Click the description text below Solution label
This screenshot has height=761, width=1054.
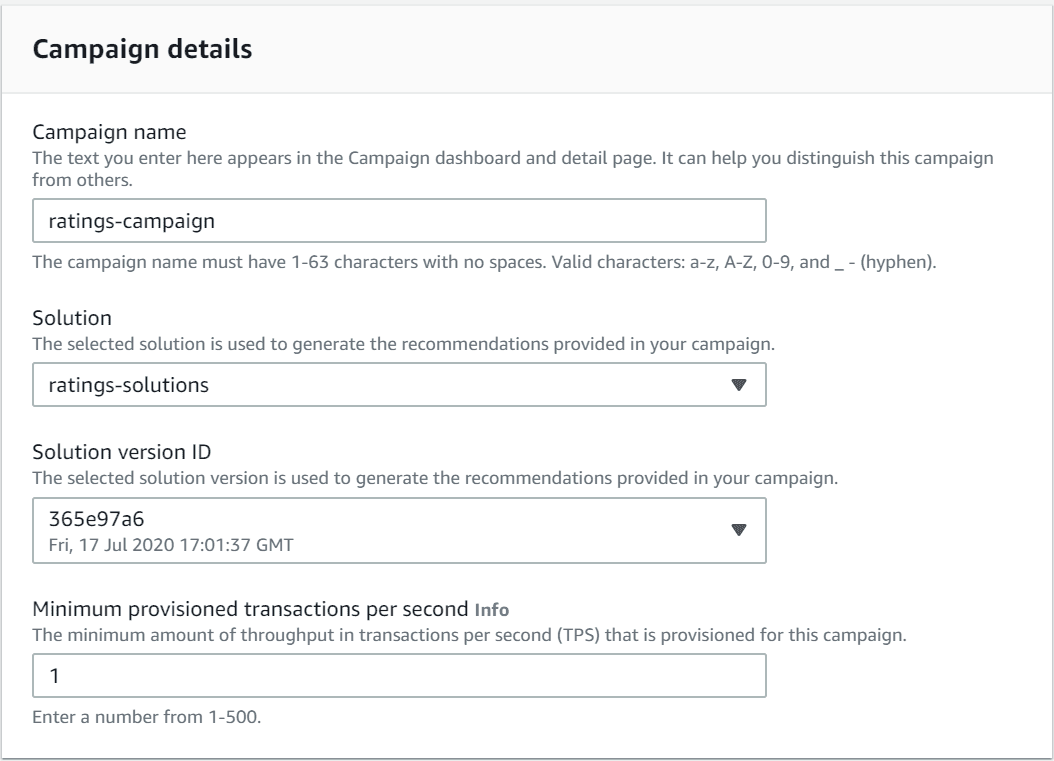click(x=405, y=343)
